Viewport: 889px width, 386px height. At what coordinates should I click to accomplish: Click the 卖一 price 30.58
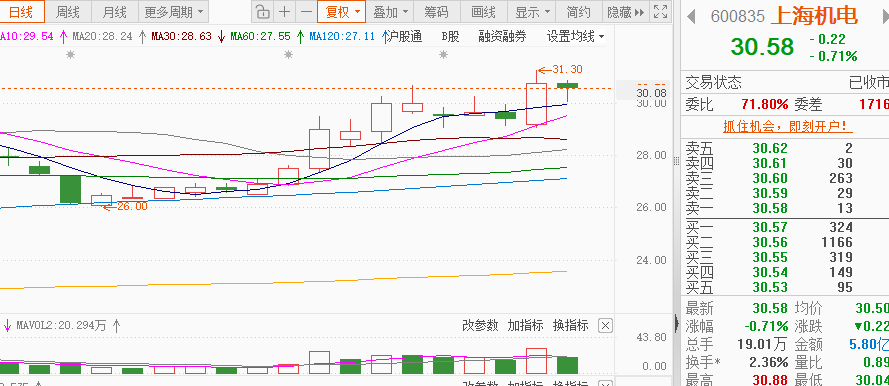(770, 208)
